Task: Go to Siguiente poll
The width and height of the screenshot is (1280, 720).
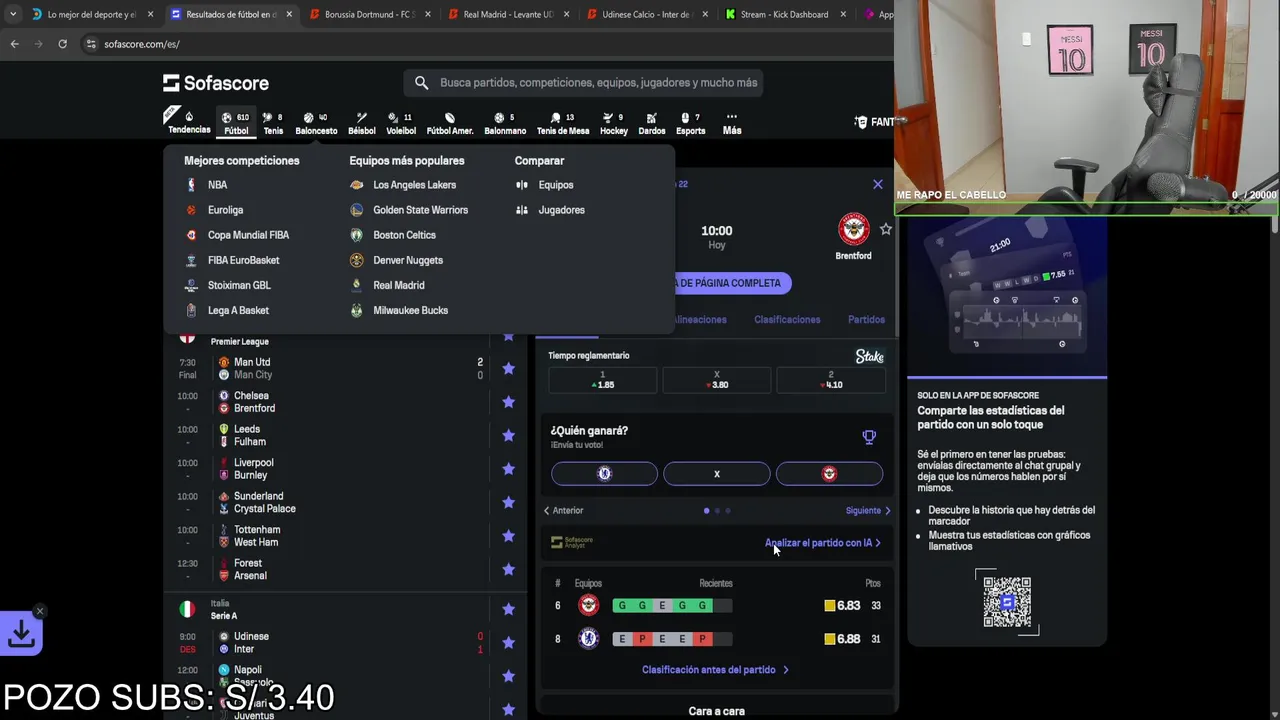Action: [x=868, y=511]
